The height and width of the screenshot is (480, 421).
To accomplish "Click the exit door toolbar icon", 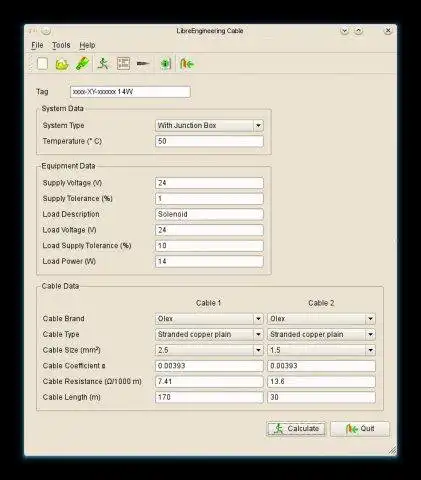I will tap(187, 63).
